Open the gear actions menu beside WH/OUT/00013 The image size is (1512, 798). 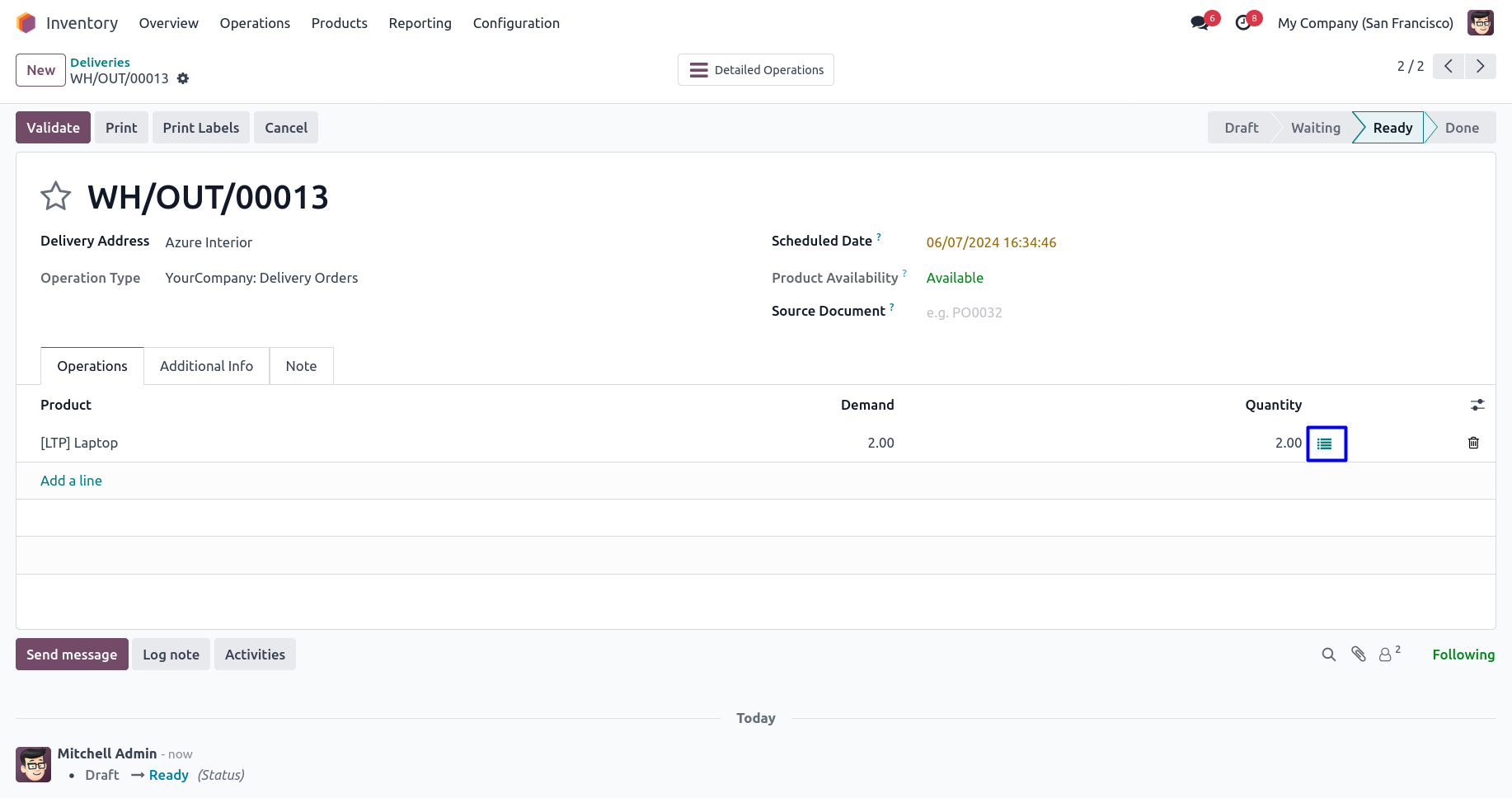(183, 78)
